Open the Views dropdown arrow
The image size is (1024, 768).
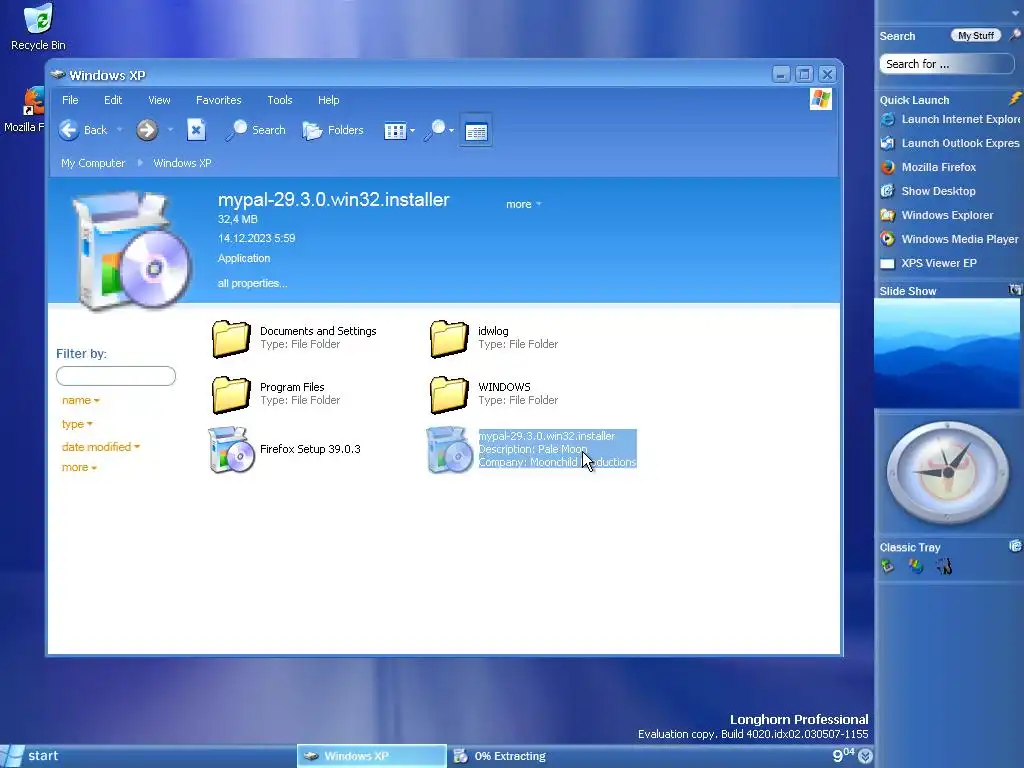412,131
